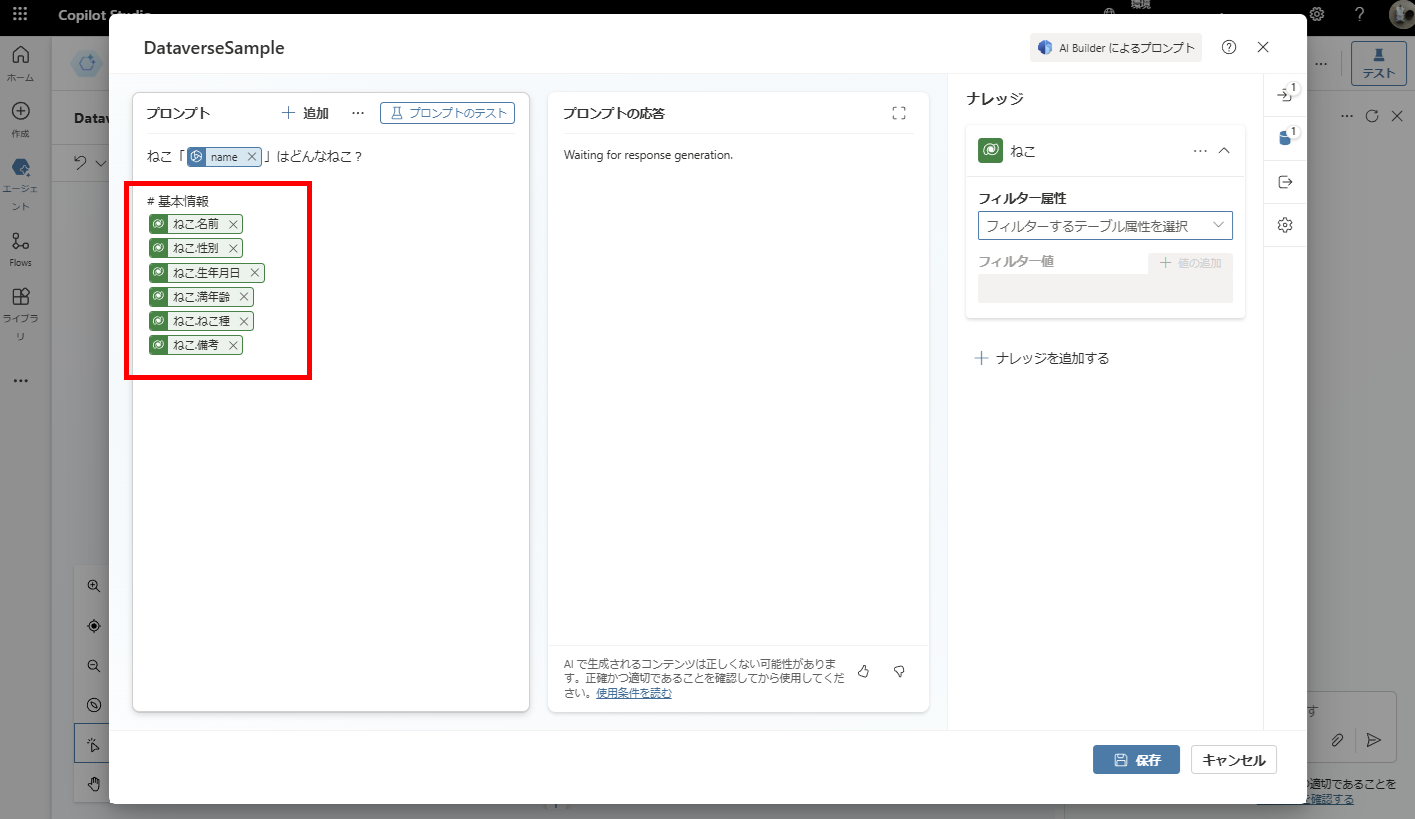
Task: Open help via question mark icon
Action: pyautogui.click(x=1229, y=47)
